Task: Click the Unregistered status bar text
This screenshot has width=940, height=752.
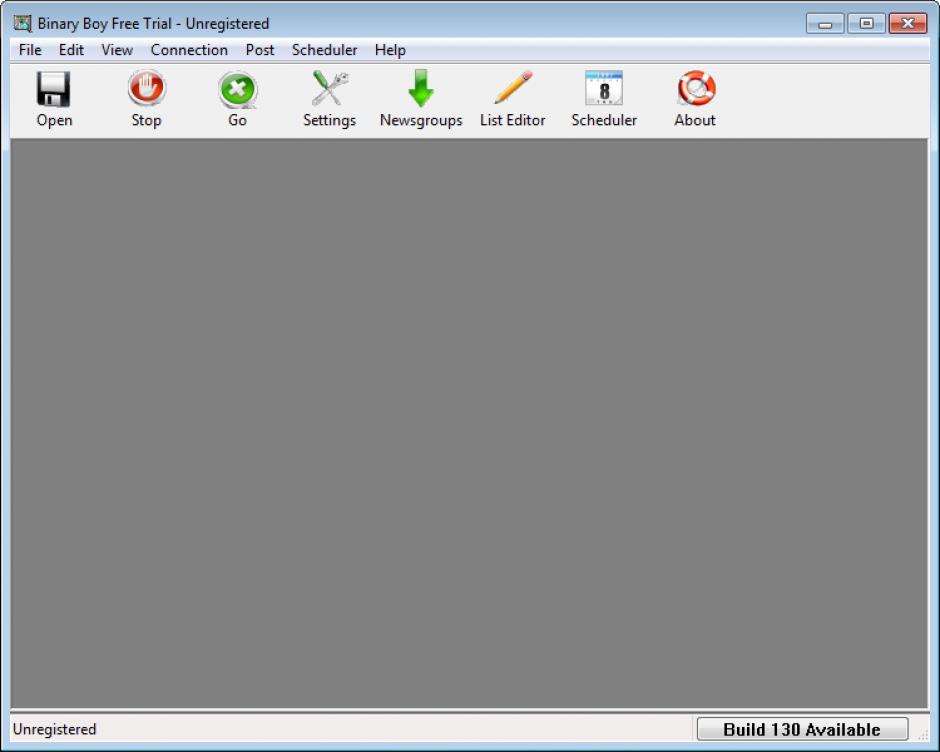Action: [55, 729]
